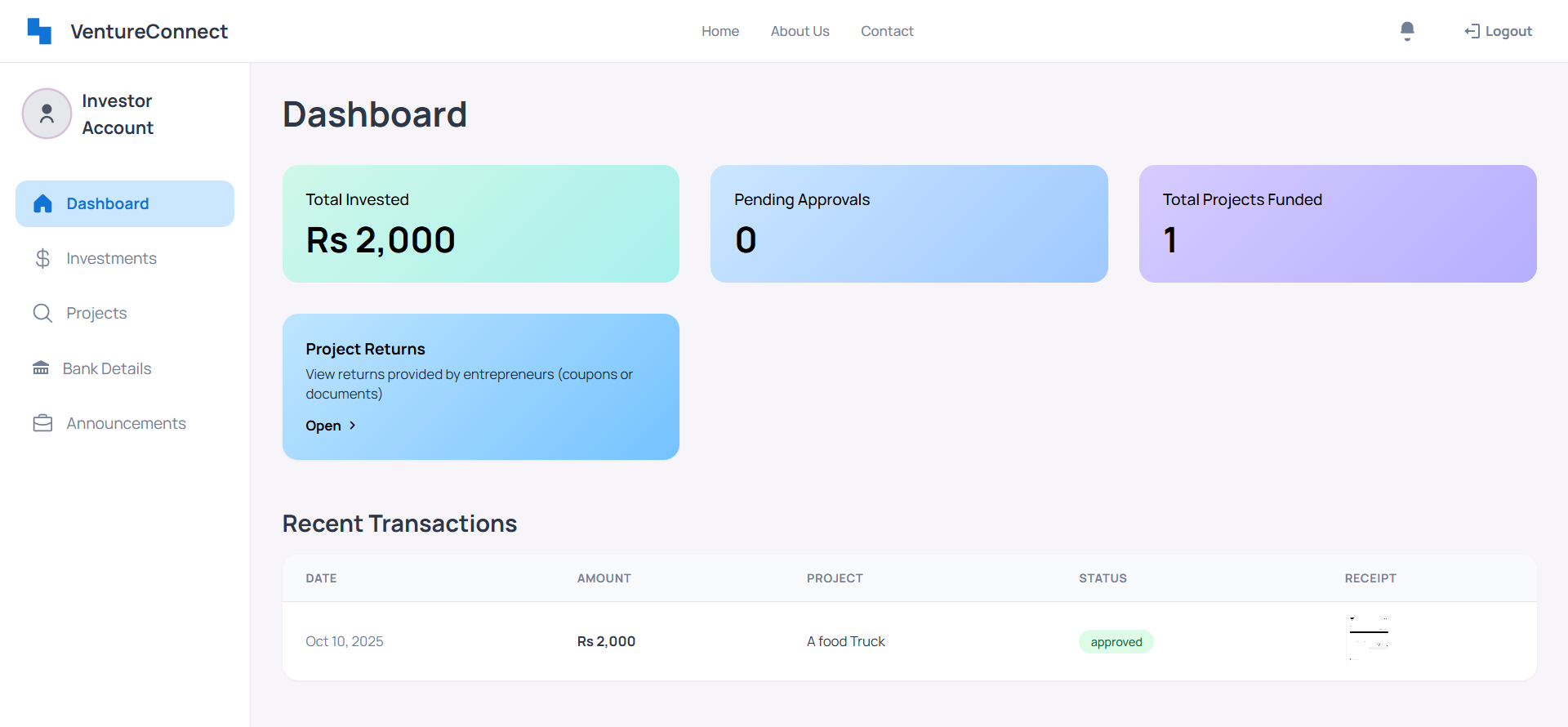This screenshot has height=727, width=1568.
Task: Open the About Us page
Action: point(800,31)
